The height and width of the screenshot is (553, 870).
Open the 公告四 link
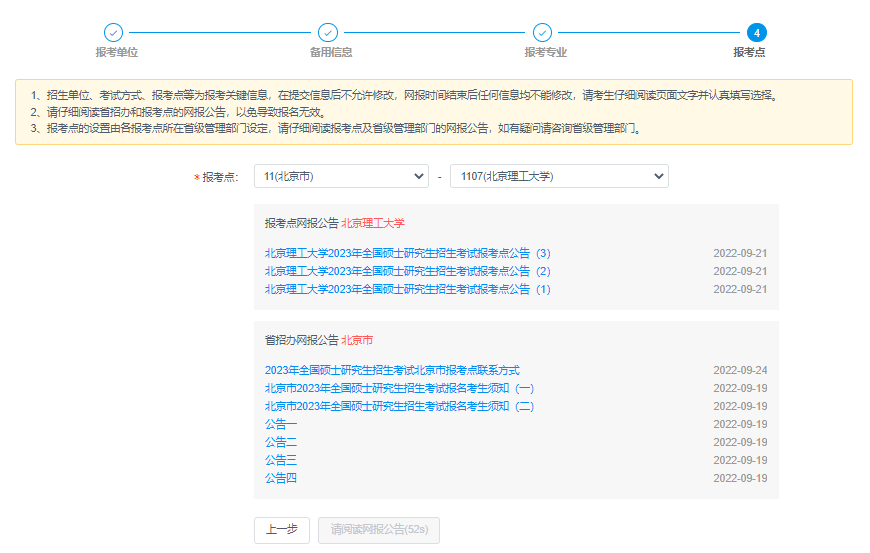(281, 478)
